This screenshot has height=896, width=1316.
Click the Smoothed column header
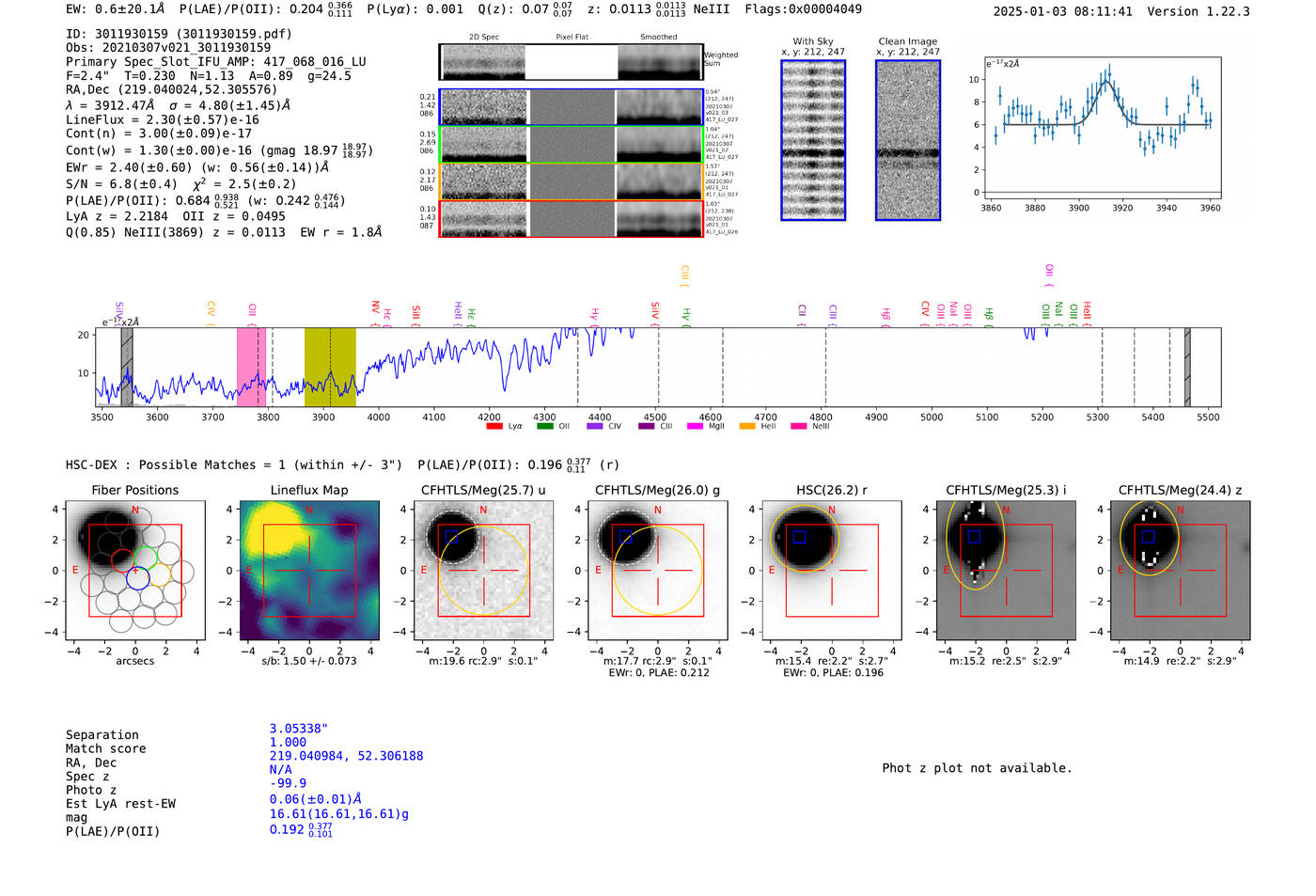pos(659,38)
